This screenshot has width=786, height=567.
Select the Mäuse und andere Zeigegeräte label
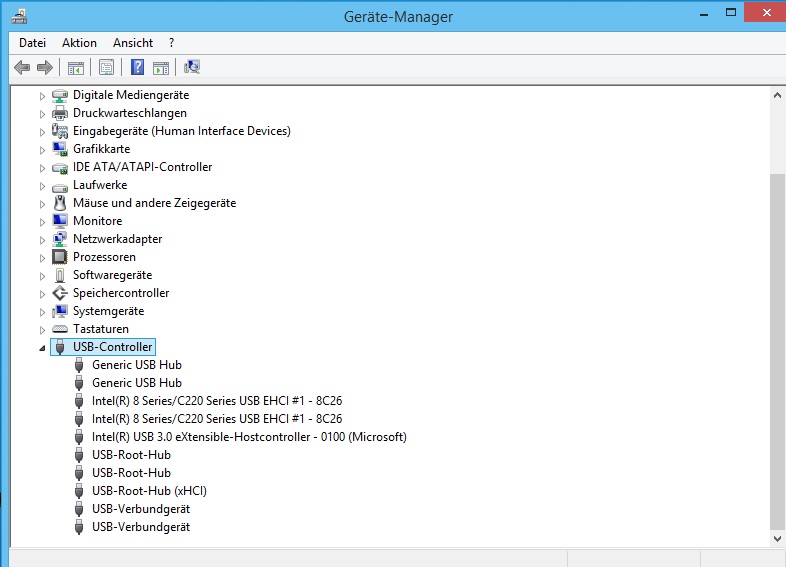[x=154, y=203]
